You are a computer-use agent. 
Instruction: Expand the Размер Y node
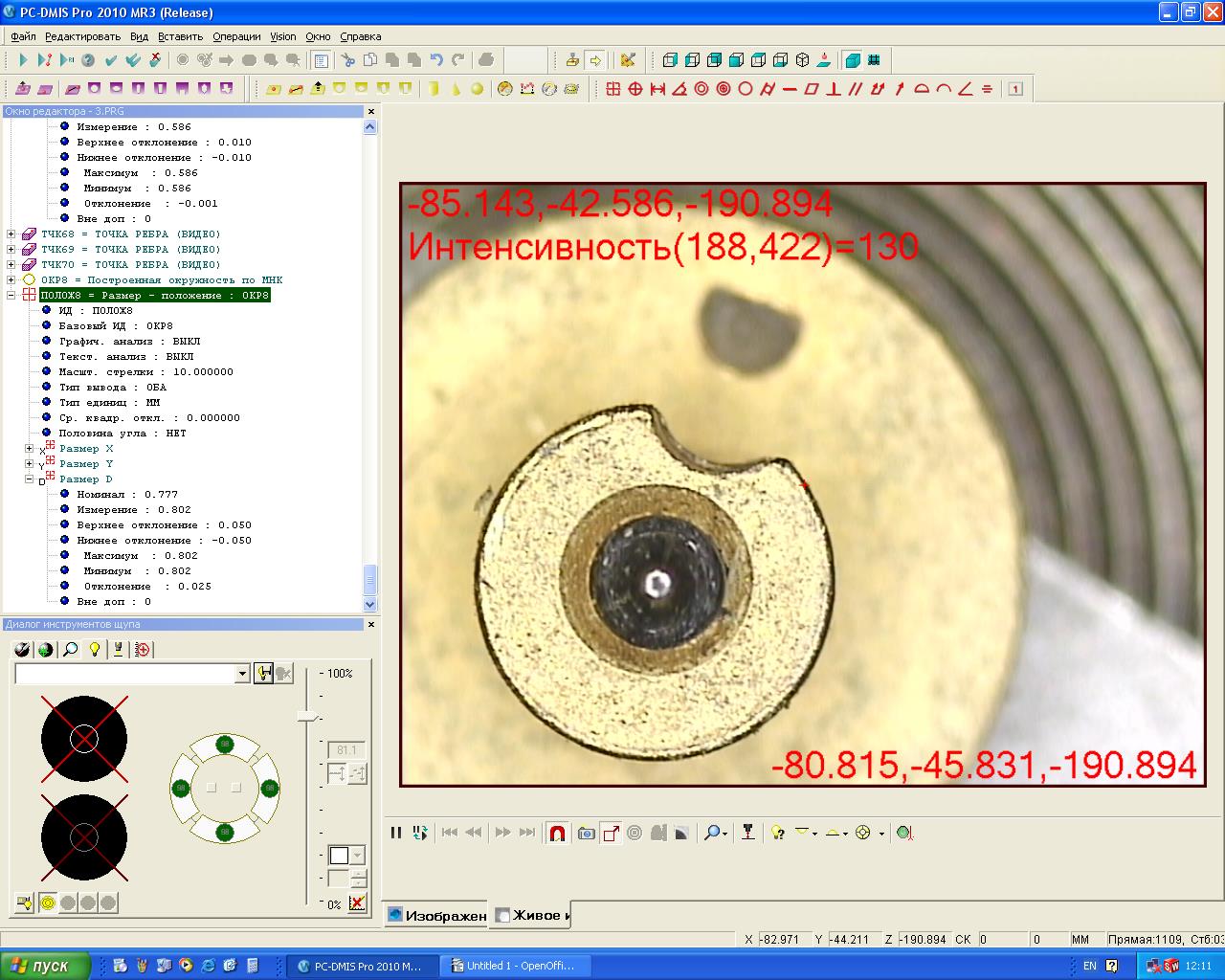[30, 464]
